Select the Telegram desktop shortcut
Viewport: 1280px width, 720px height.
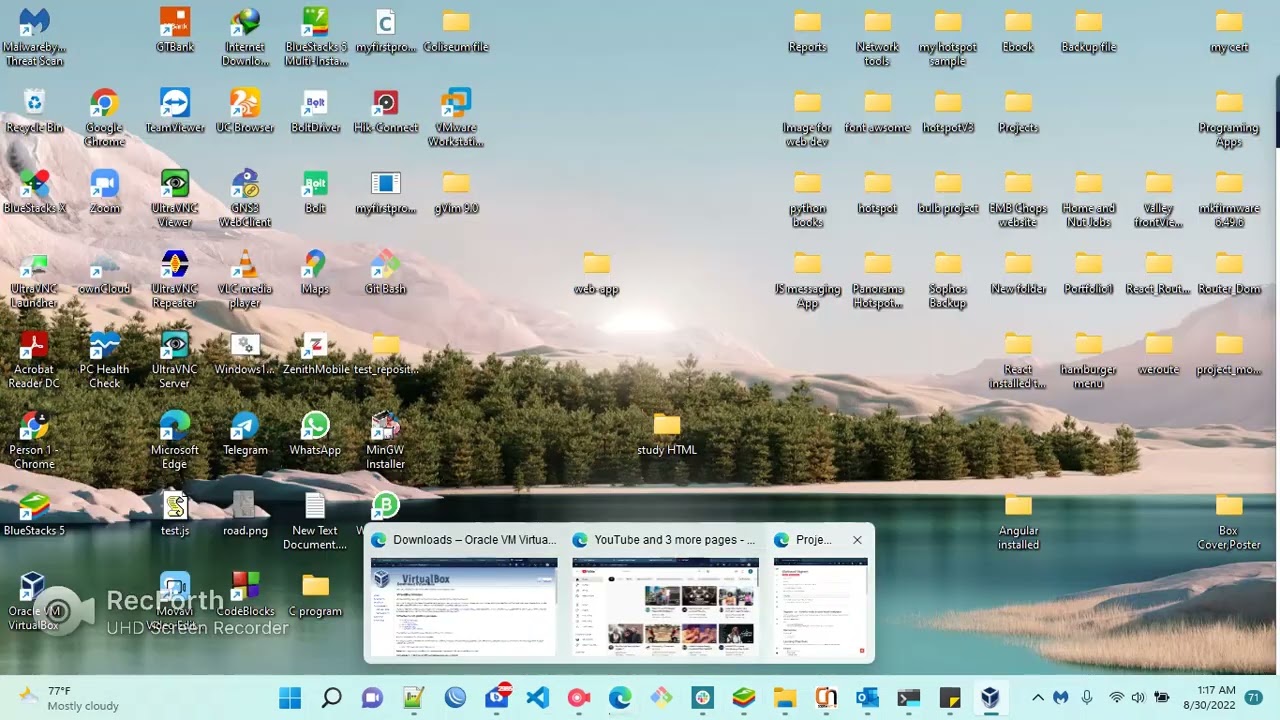(245, 434)
